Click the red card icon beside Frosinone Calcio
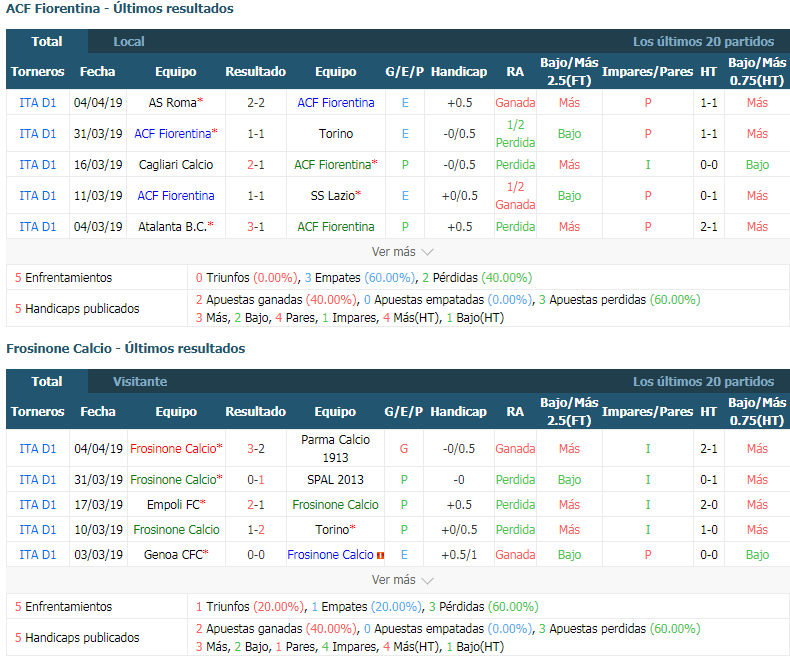Image resolution: width=790 pixels, height=660 pixels. 380,555
